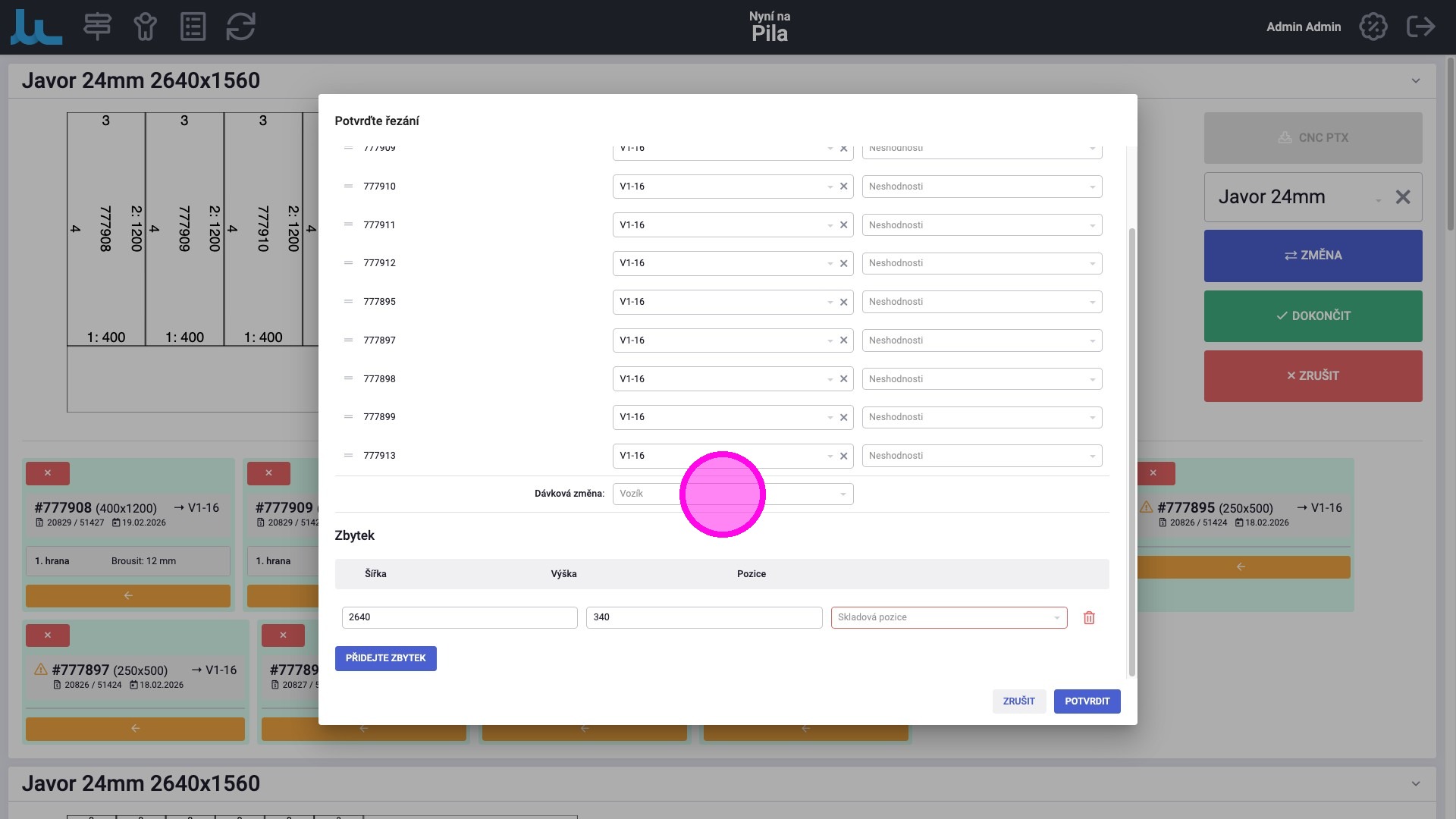Image resolution: width=1456 pixels, height=819 pixels.
Task: Click drag handle of row 777910
Action: (348, 187)
